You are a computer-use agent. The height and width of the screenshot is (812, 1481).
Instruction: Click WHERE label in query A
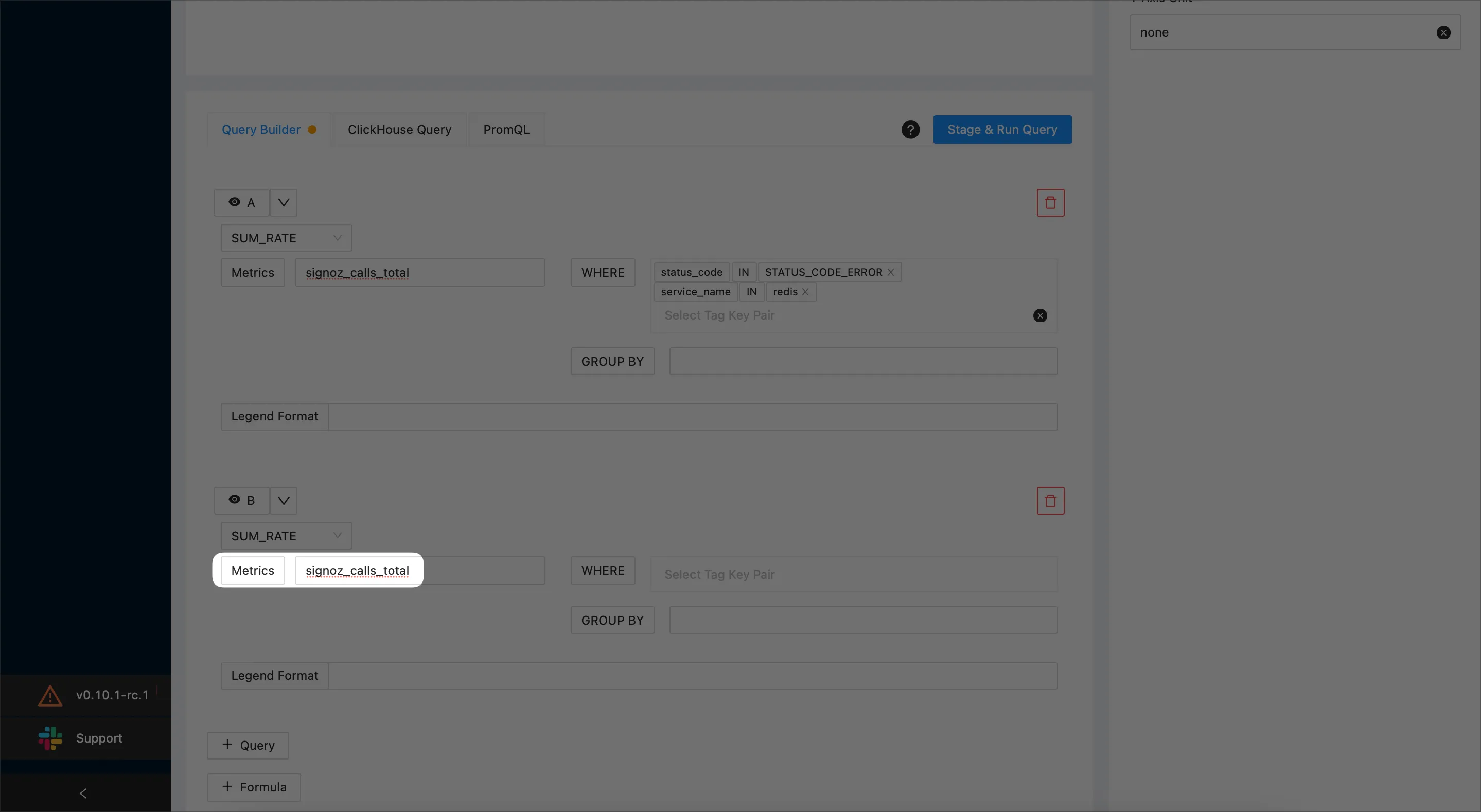click(603, 272)
